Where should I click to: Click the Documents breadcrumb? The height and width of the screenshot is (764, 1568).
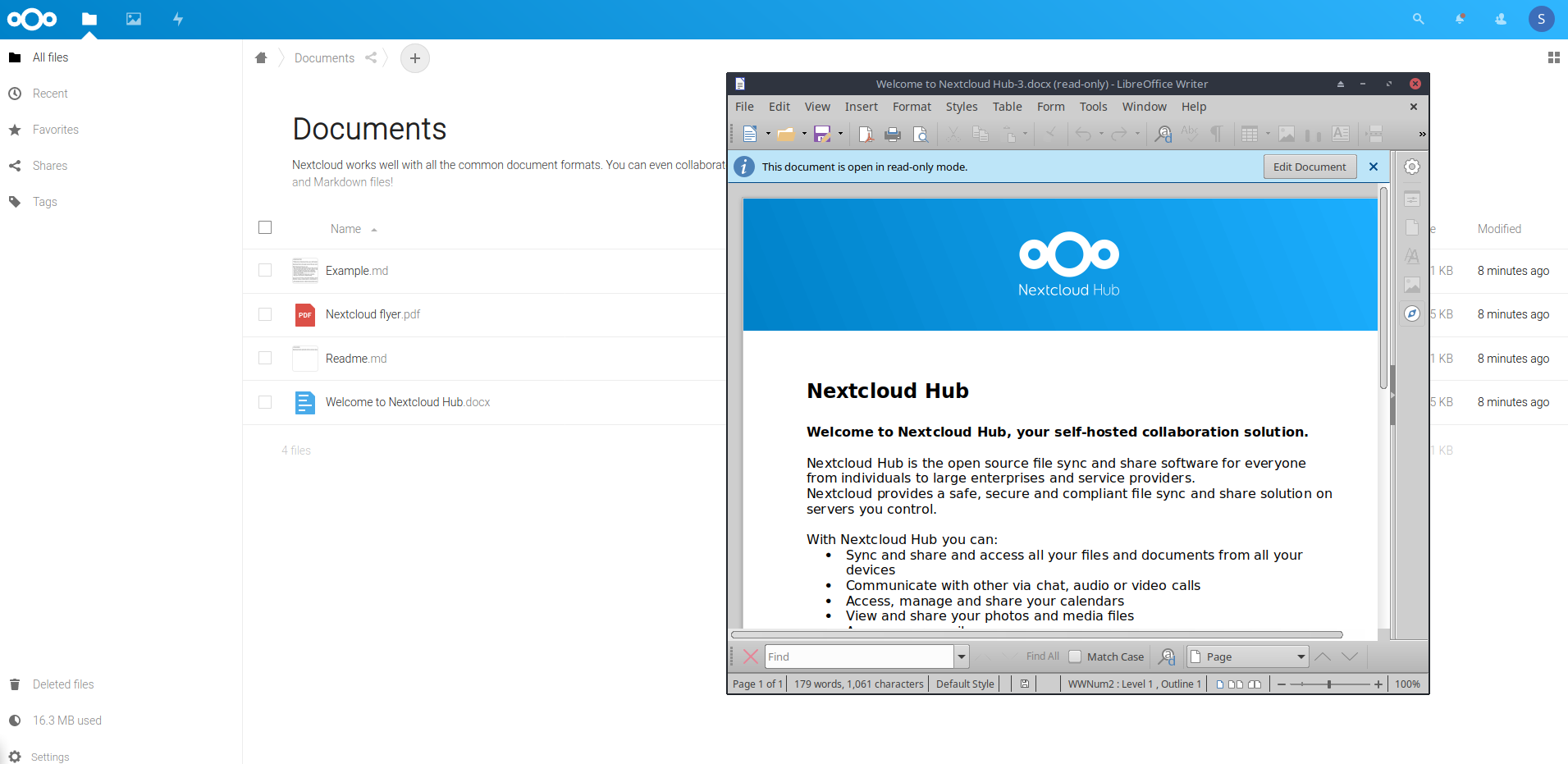coord(325,58)
